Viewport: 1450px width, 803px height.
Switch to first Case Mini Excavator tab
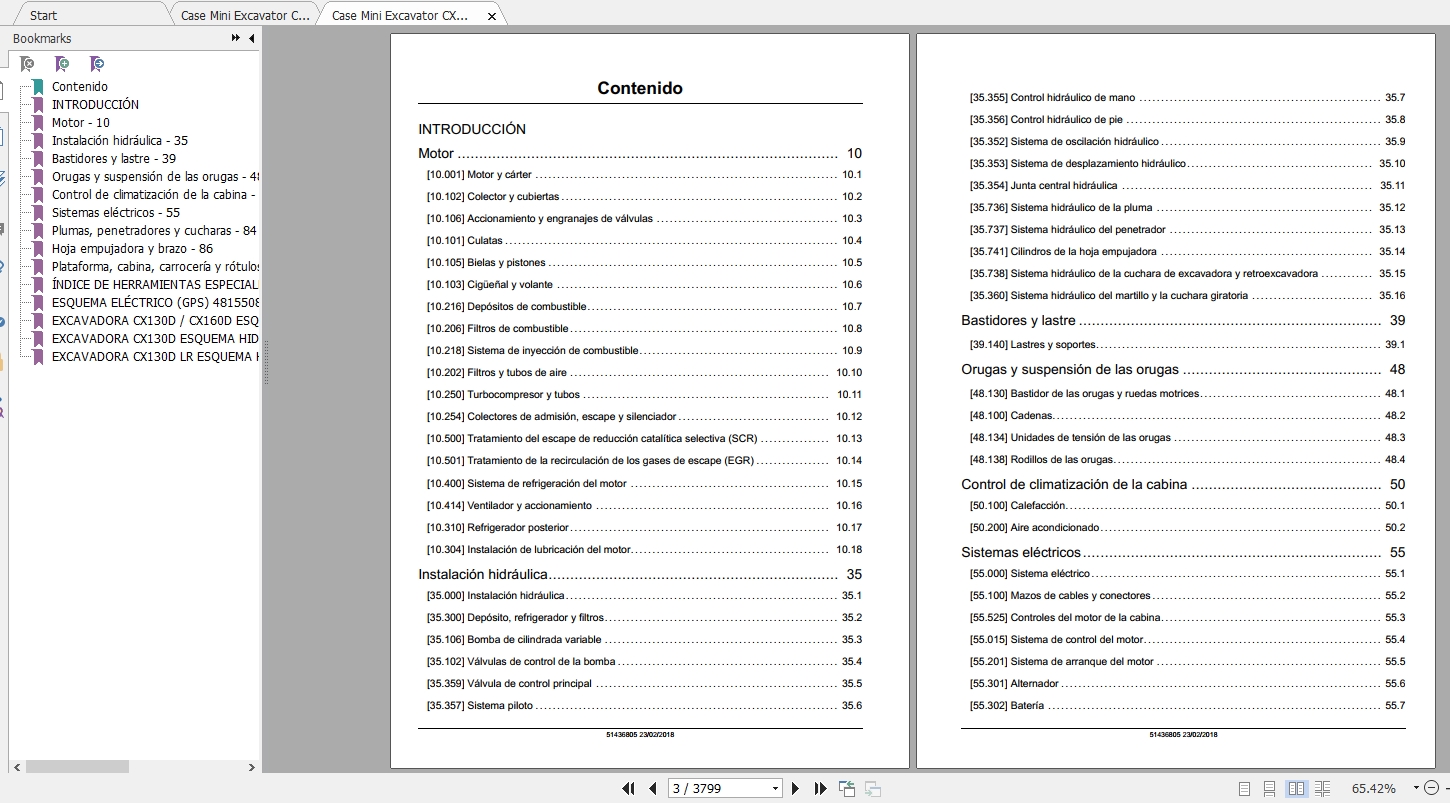(x=245, y=16)
